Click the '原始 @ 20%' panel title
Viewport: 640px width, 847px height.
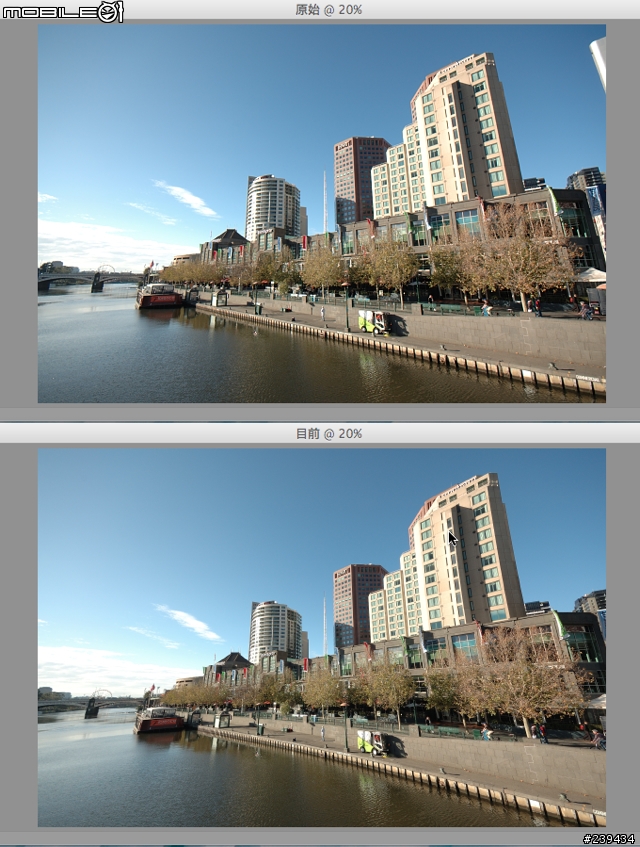[x=328, y=10]
